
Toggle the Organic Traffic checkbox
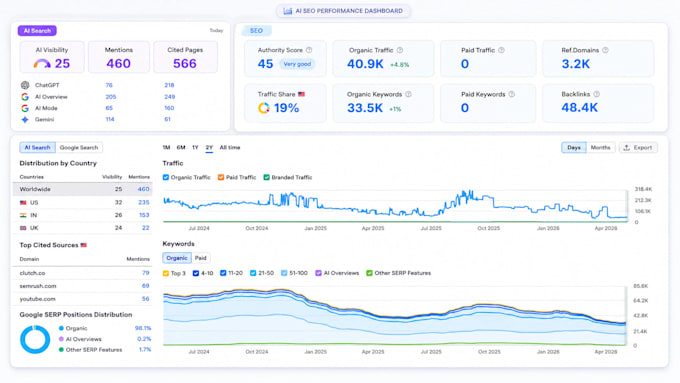[x=166, y=177]
